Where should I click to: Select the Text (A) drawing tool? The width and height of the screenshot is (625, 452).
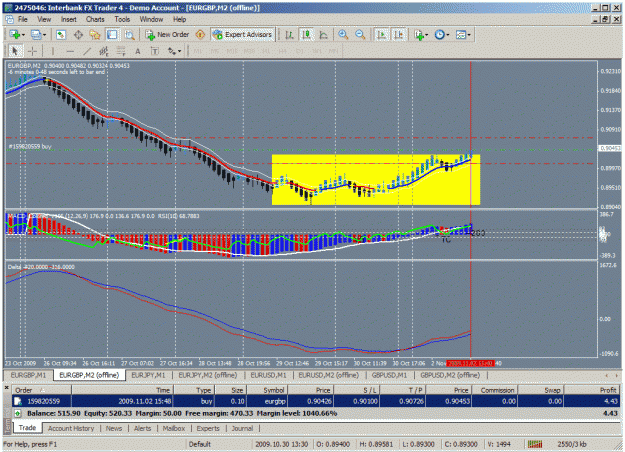tap(138, 51)
